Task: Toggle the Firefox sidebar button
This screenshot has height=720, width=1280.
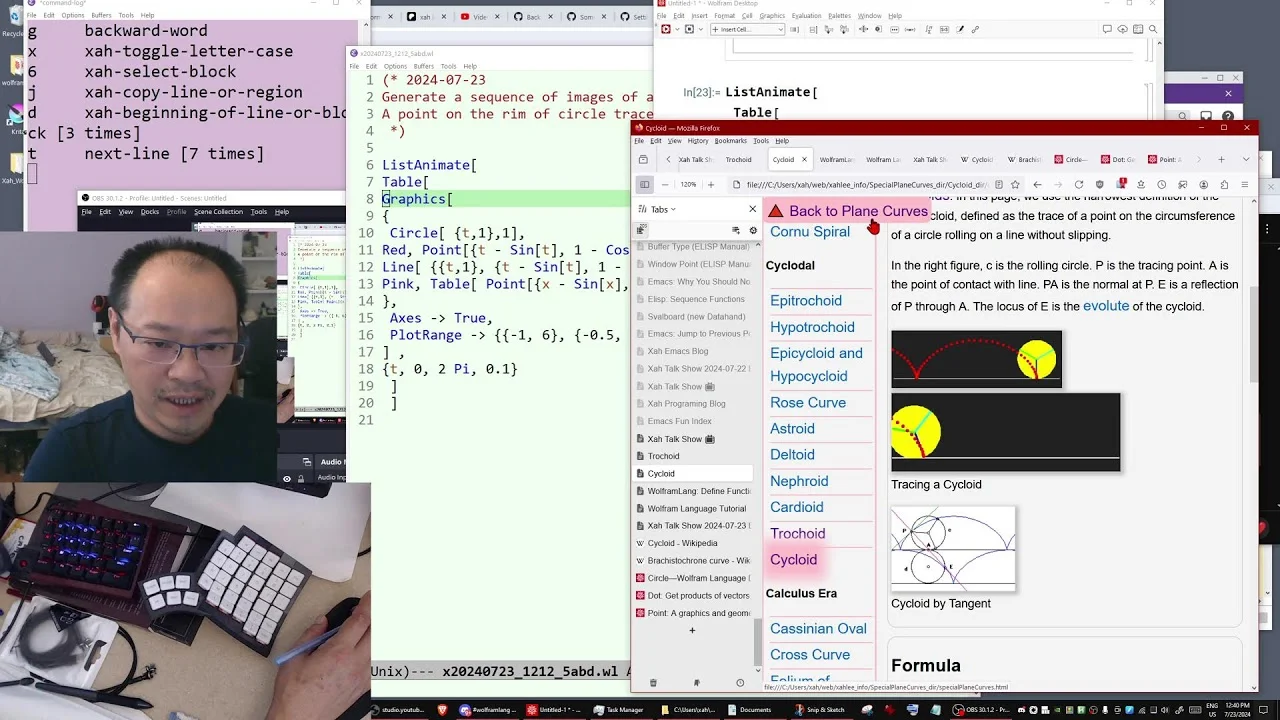Action: click(x=644, y=185)
